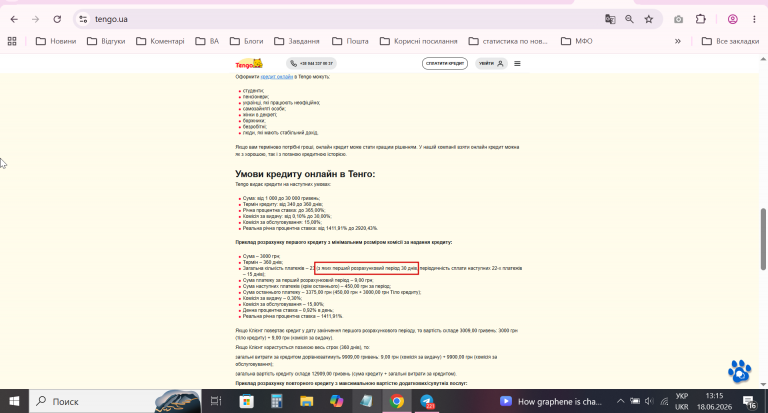
Task: Open the Завдання bookmarks folder
Action: coord(297,41)
